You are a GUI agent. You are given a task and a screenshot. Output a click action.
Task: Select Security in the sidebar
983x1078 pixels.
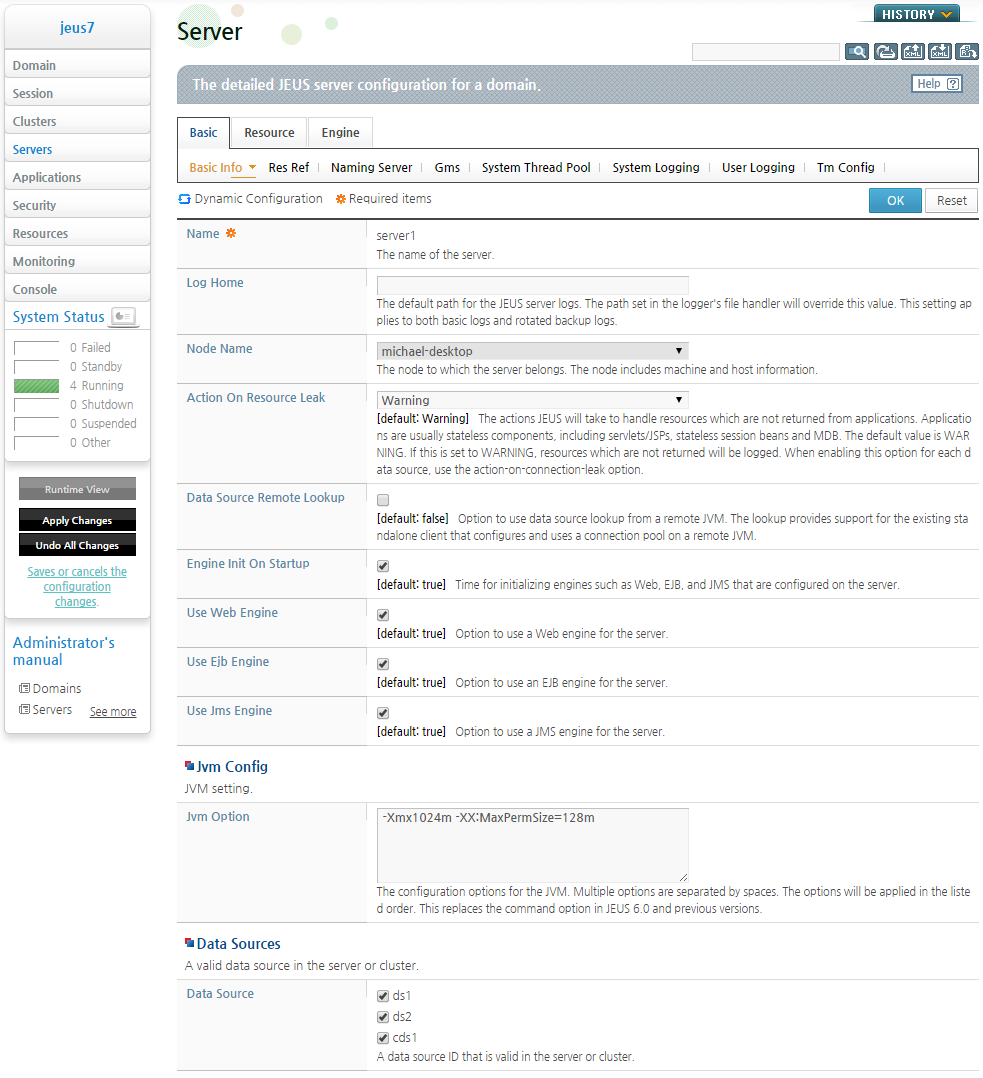77,206
